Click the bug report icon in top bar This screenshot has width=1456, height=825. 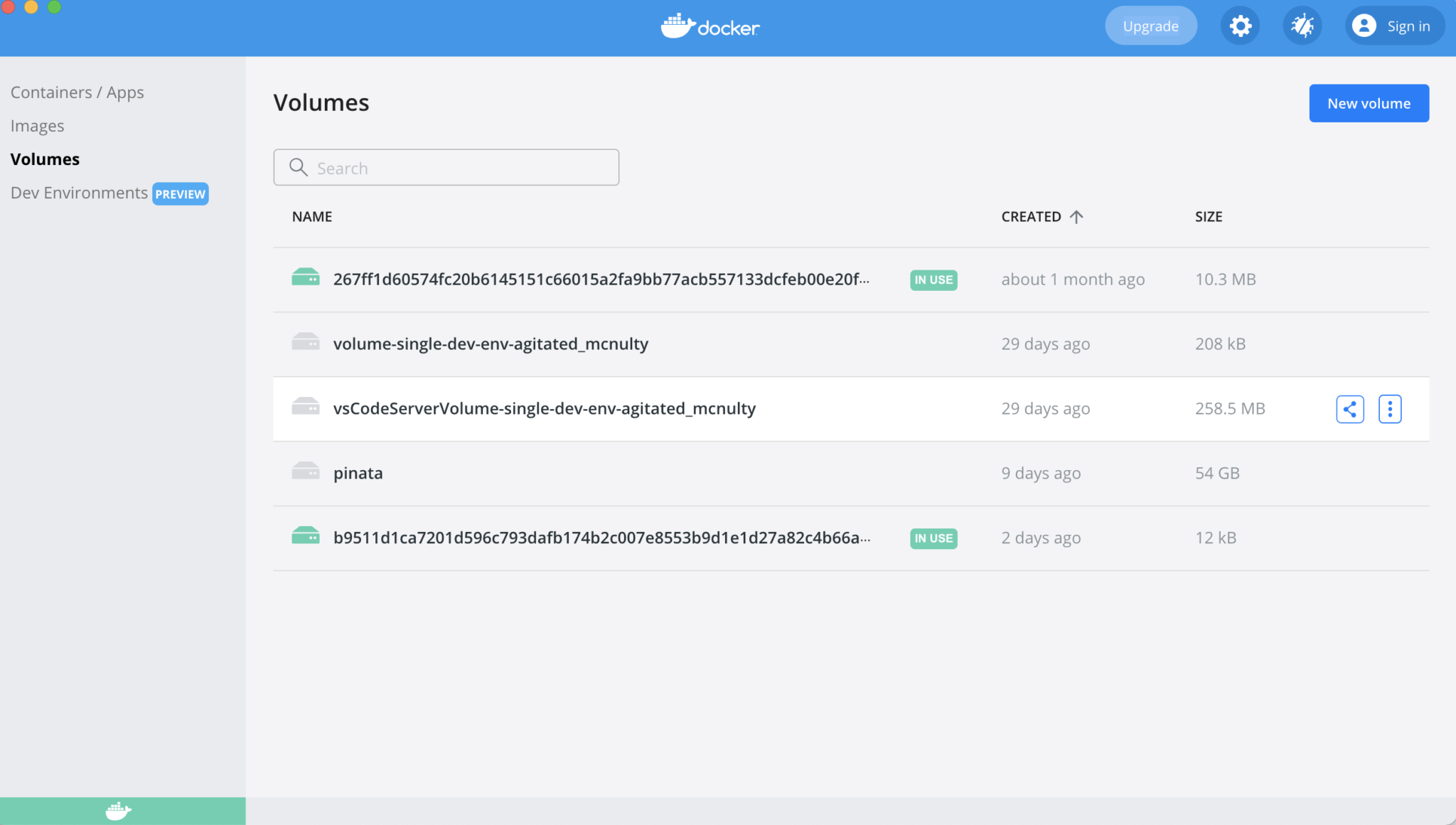pos(1302,25)
